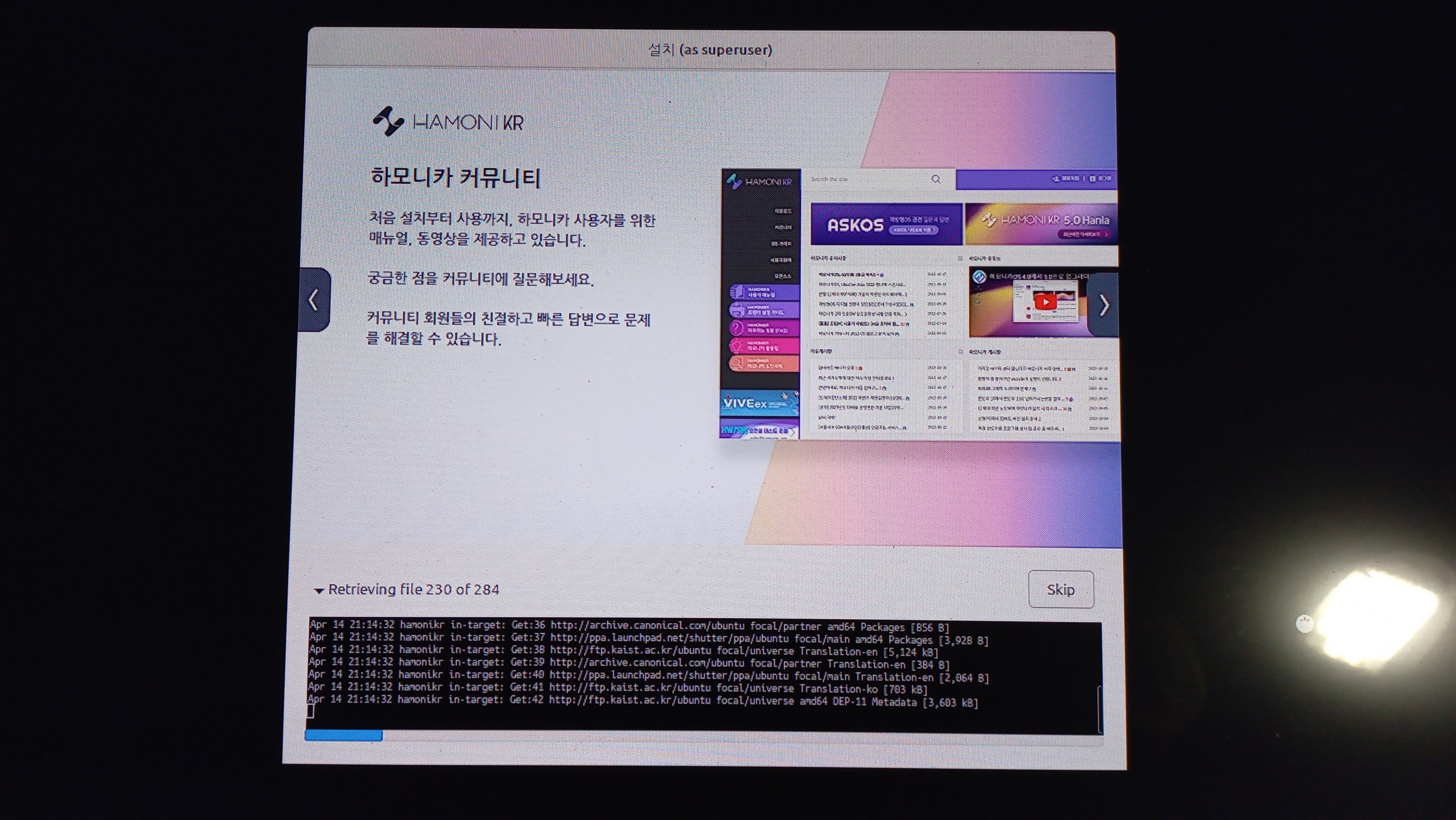This screenshot has width=1456, height=820.
Task: Click the 하모니카 커뮤니티 heading
Action: (x=456, y=178)
